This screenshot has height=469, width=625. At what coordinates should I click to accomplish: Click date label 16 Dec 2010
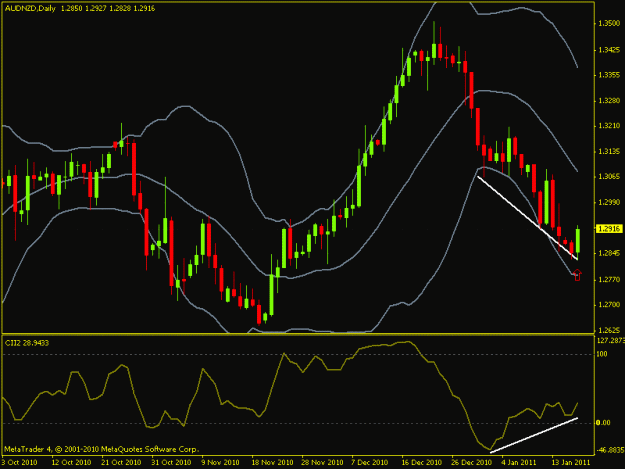coord(422,462)
